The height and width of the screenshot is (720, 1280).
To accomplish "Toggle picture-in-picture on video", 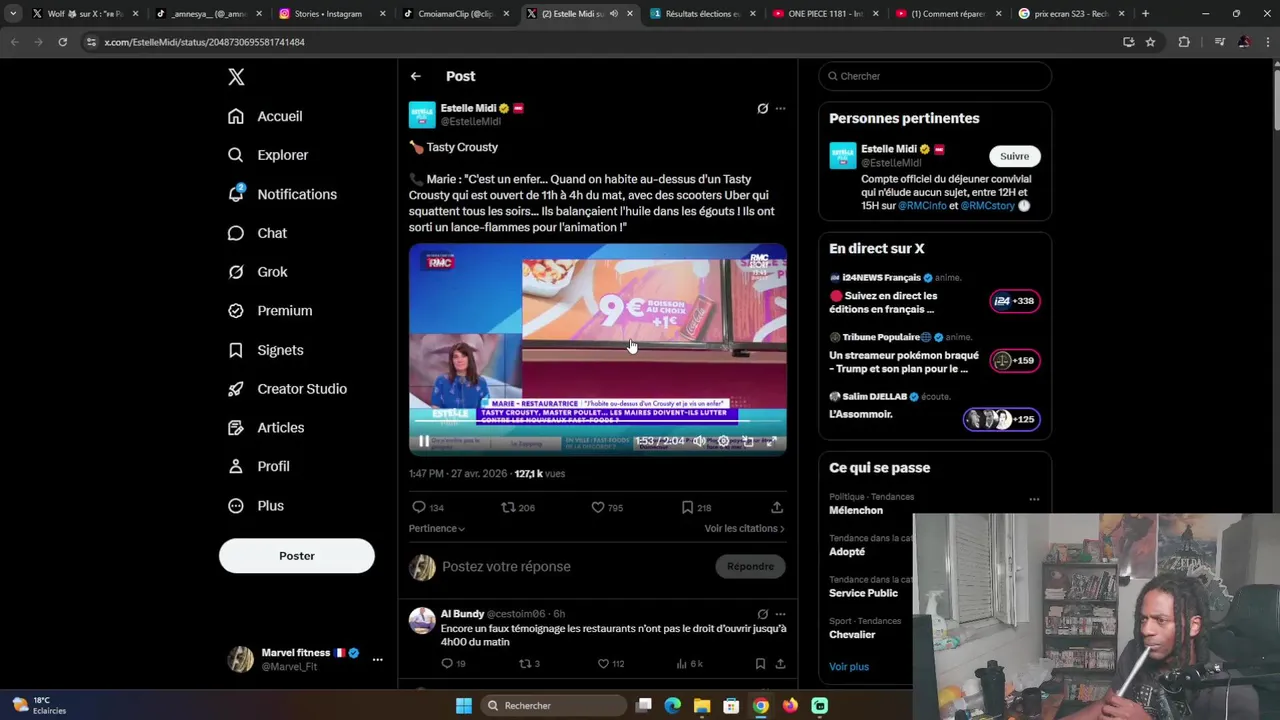I will [747, 441].
